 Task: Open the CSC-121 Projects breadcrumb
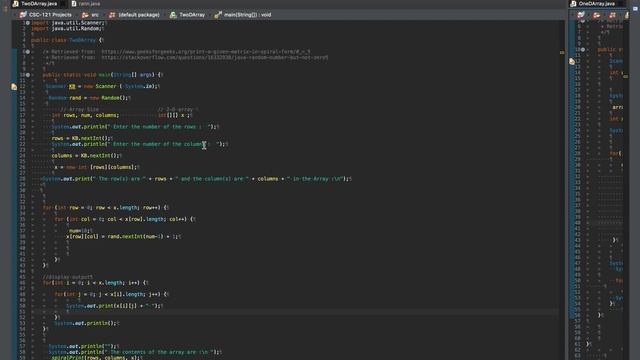coord(50,15)
